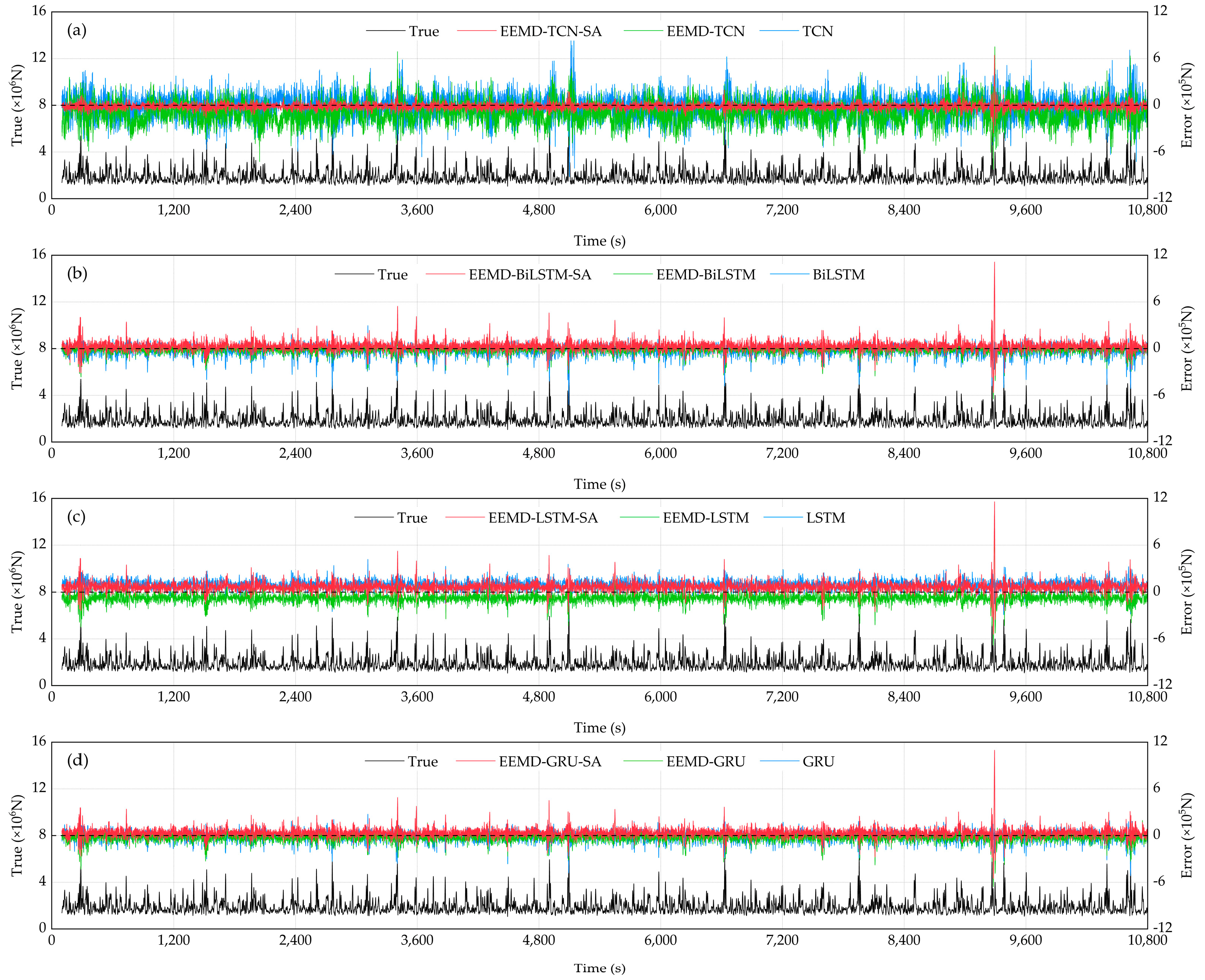Image resolution: width=1205 pixels, height=980 pixels.
Task: Click the Time (s) axis title under panel (a)
Action: point(599,241)
